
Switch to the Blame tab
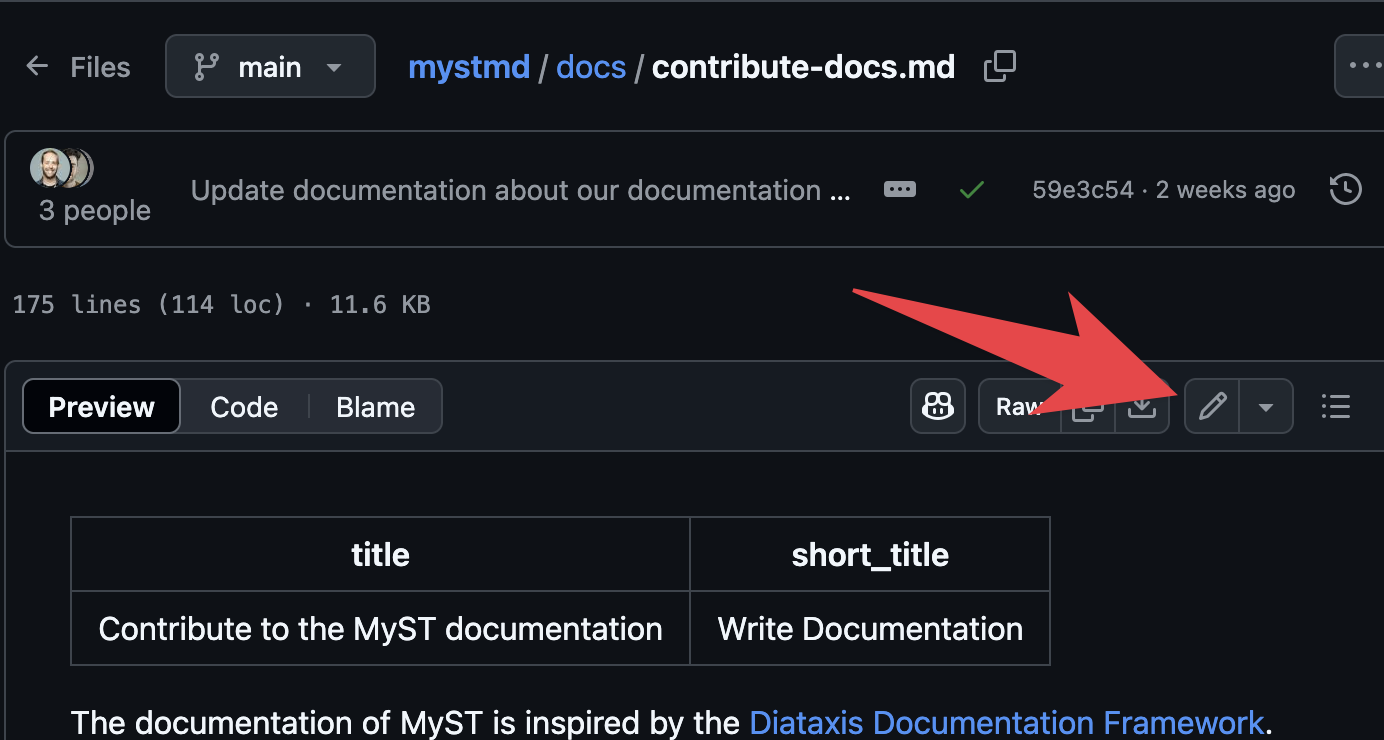[x=375, y=406]
